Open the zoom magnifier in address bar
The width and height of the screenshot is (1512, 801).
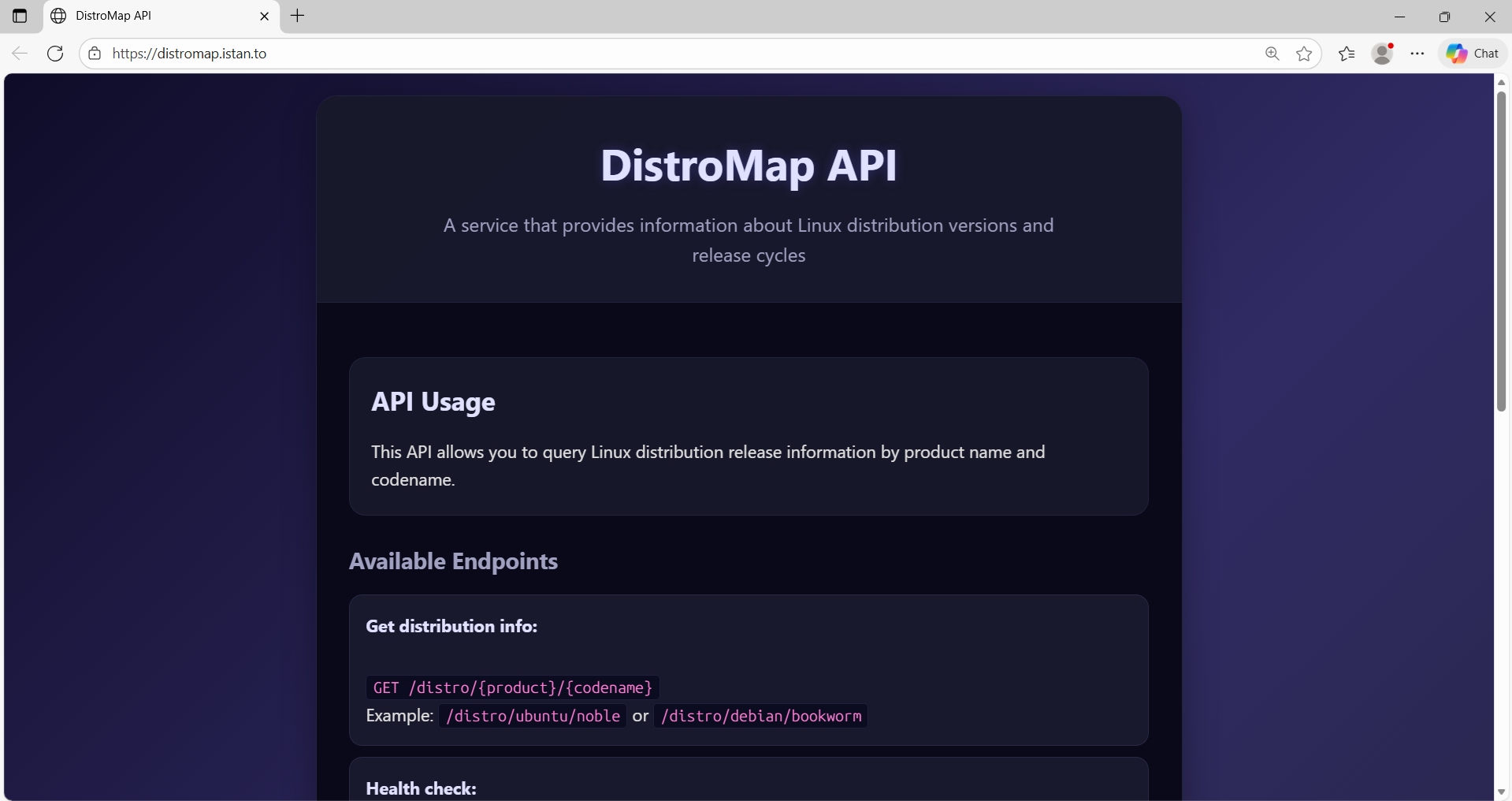[1272, 54]
